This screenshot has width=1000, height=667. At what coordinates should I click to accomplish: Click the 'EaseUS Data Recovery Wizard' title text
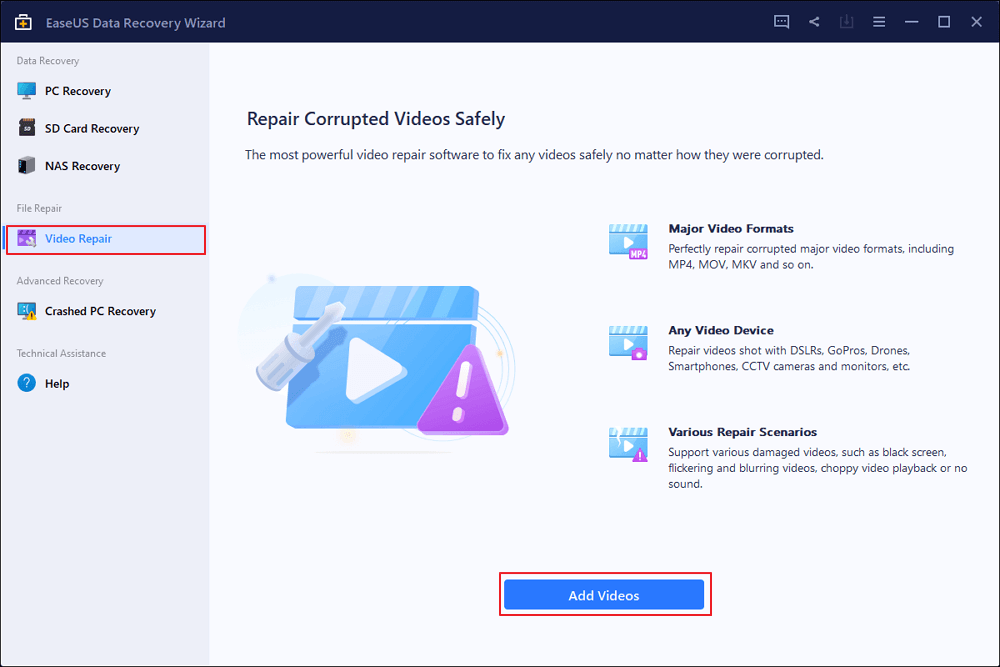pyautogui.click(x=135, y=23)
